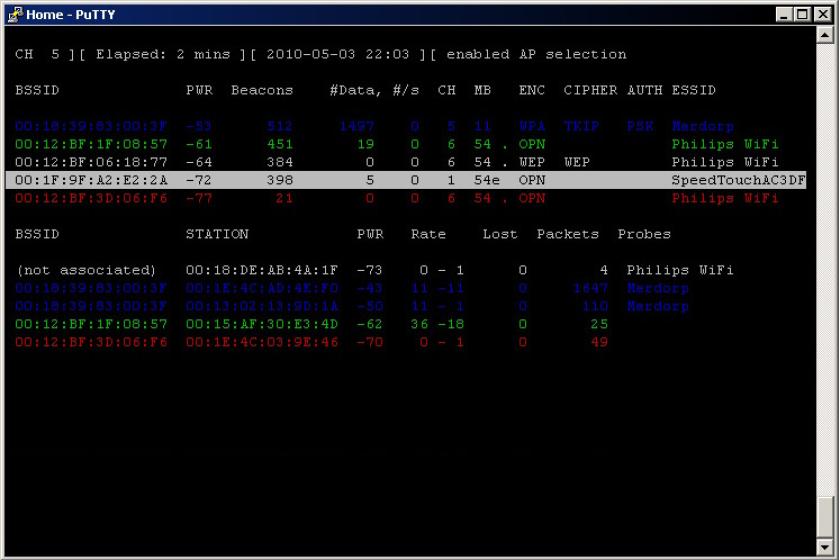Click the 'MB' column header
Viewport: 840px width, 560px height.
click(x=482, y=91)
